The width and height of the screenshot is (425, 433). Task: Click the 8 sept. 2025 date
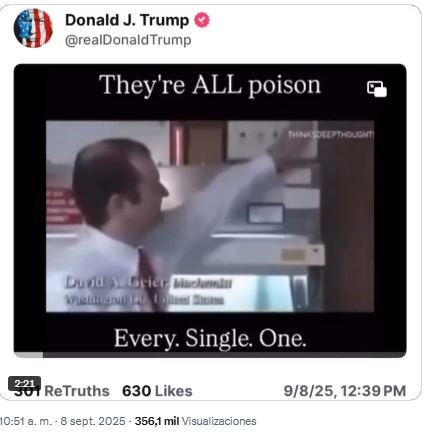pos(93,421)
